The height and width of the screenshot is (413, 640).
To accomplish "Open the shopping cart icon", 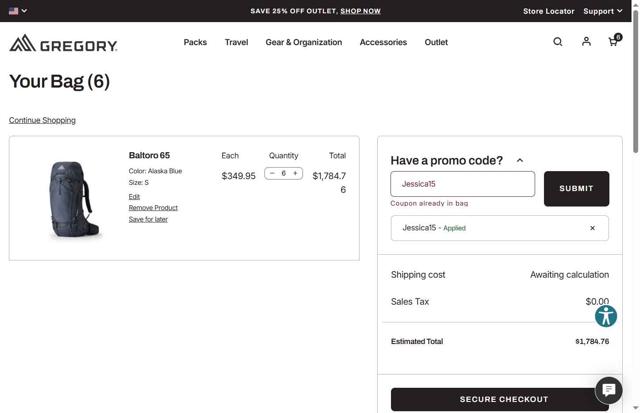I will 614,40.
